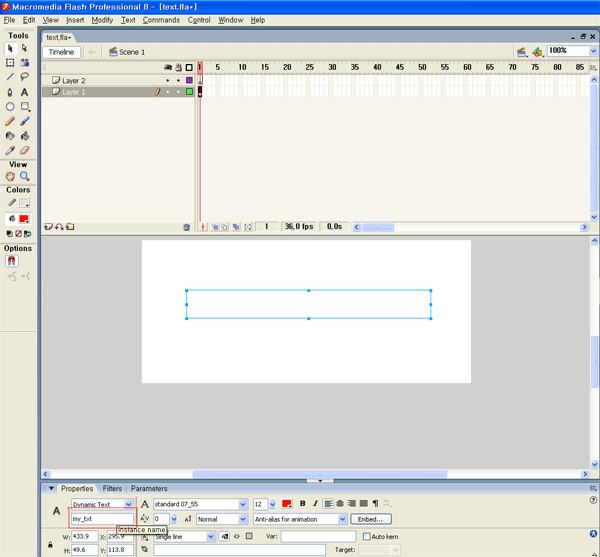Image resolution: width=600 pixels, height=557 pixels.
Task: Enable the Auto kern checkbox
Action: click(x=367, y=537)
